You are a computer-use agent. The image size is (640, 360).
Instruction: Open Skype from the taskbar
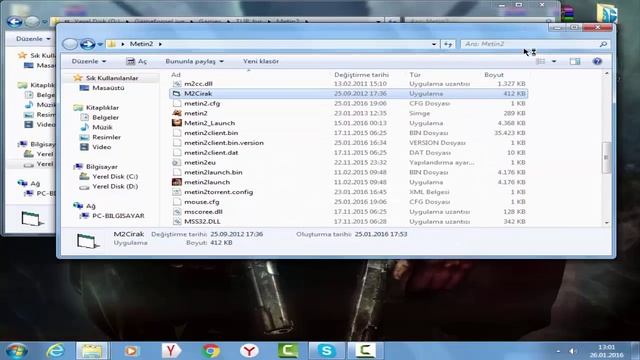[x=327, y=351]
